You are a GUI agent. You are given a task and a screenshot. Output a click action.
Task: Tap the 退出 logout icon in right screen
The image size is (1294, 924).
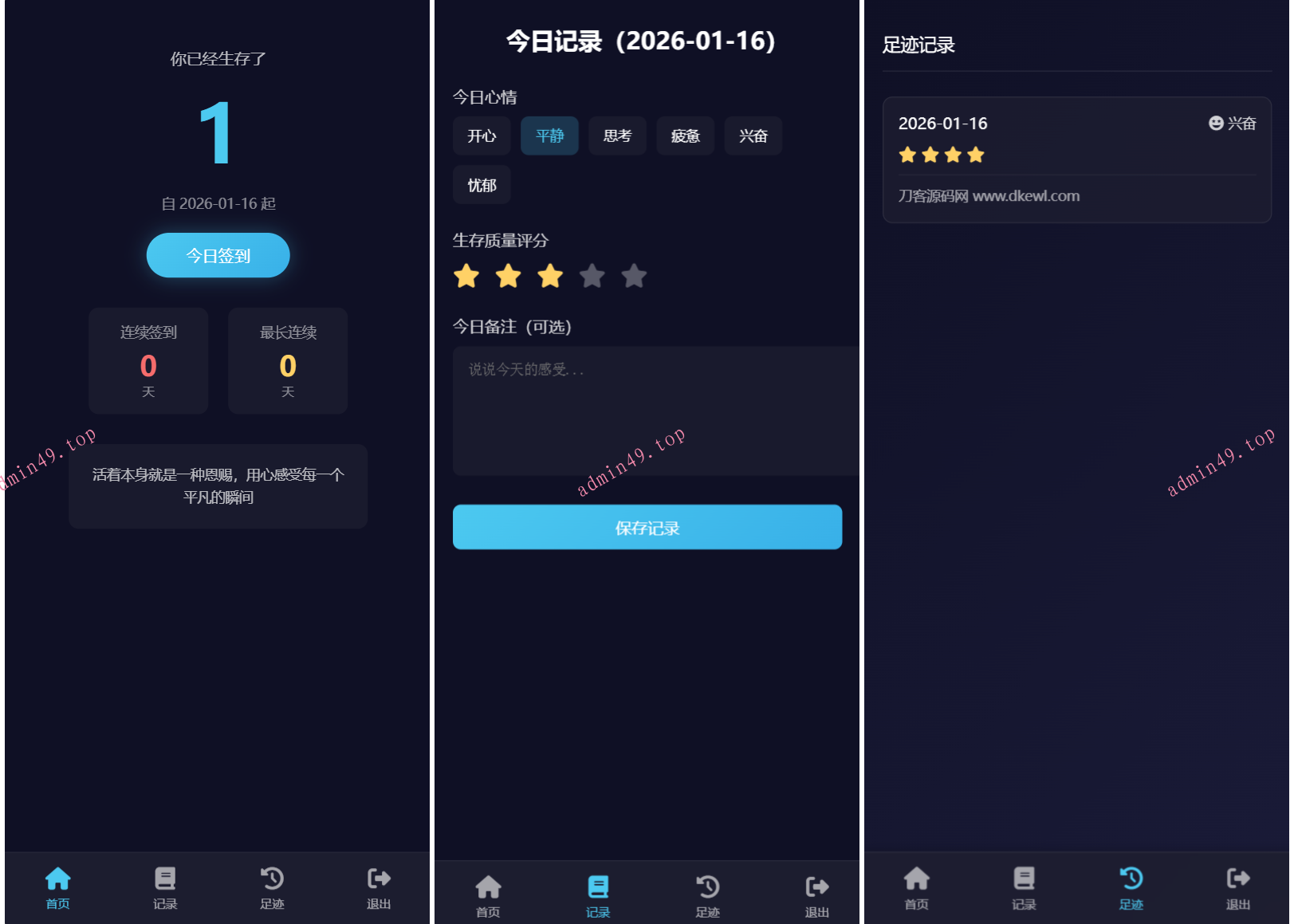pyautogui.click(x=1237, y=879)
